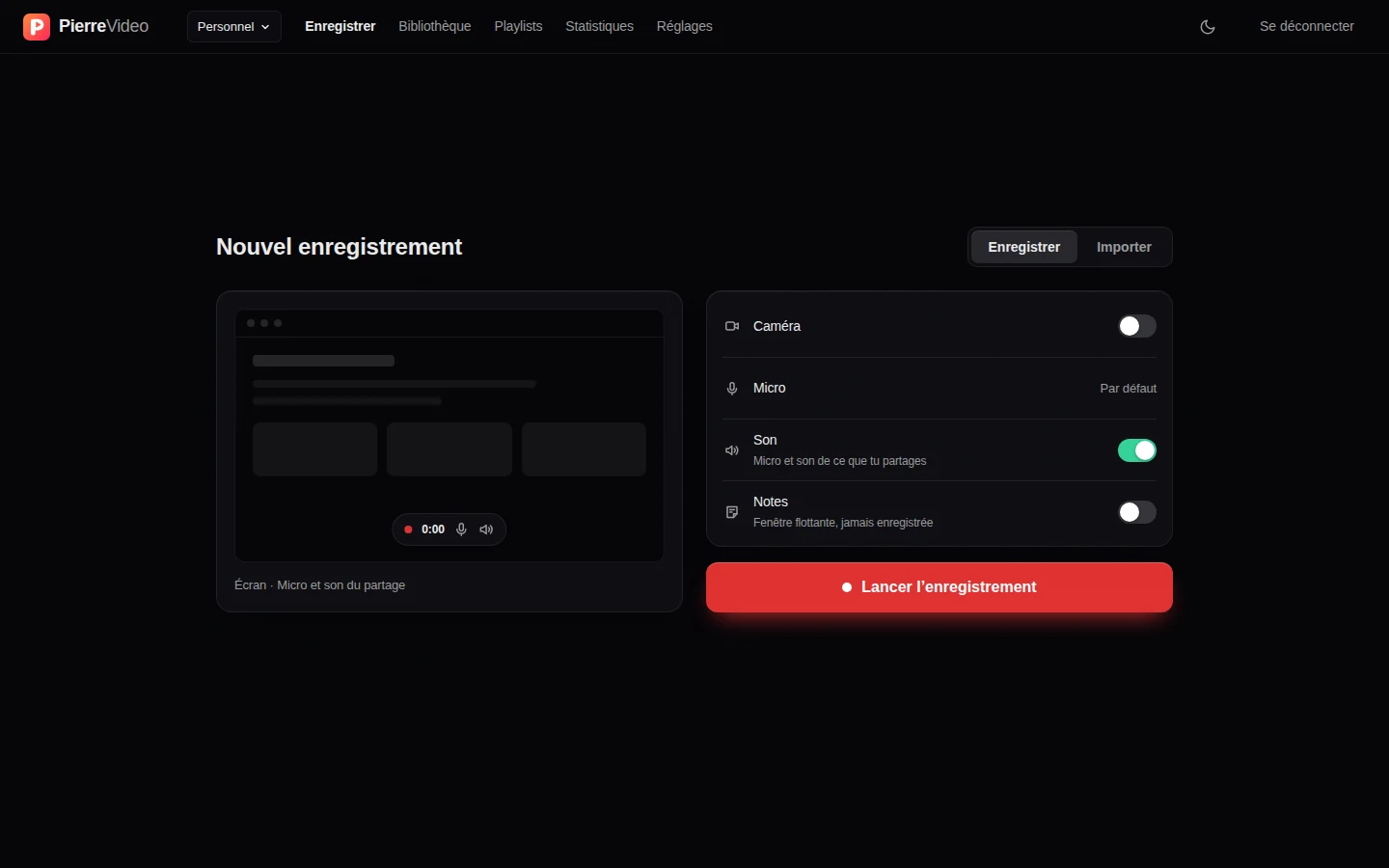The width and height of the screenshot is (1389, 868).
Task: Click Se déconnecter link
Action: point(1306,26)
